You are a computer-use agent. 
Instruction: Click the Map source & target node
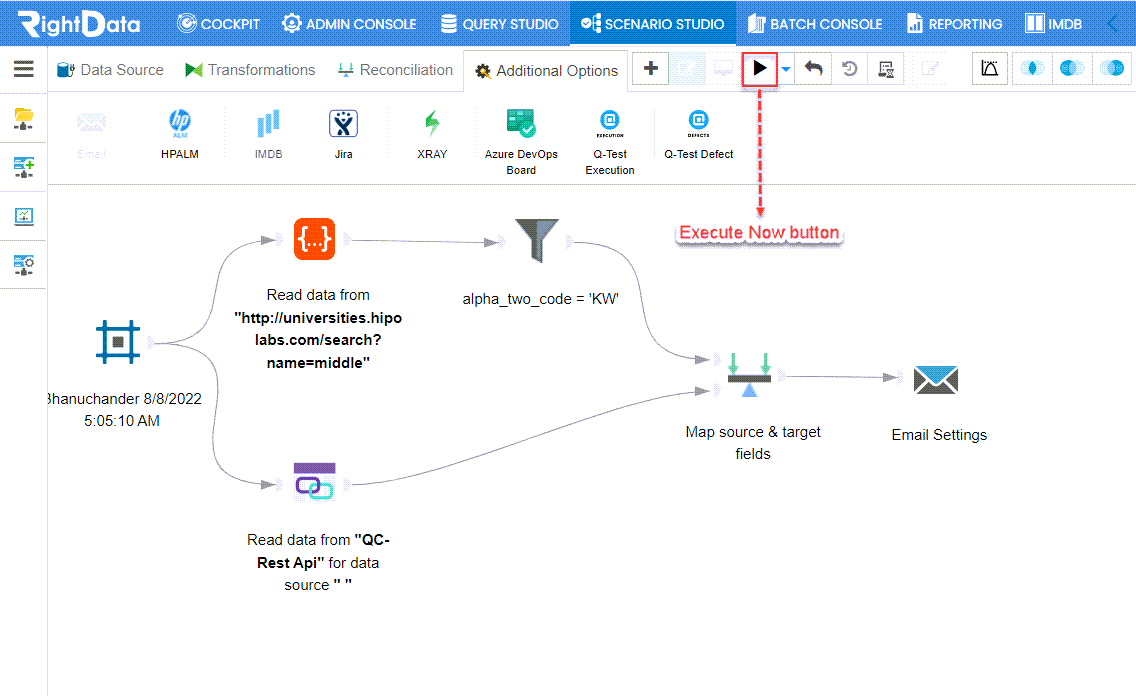pyautogui.click(x=749, y=375)
